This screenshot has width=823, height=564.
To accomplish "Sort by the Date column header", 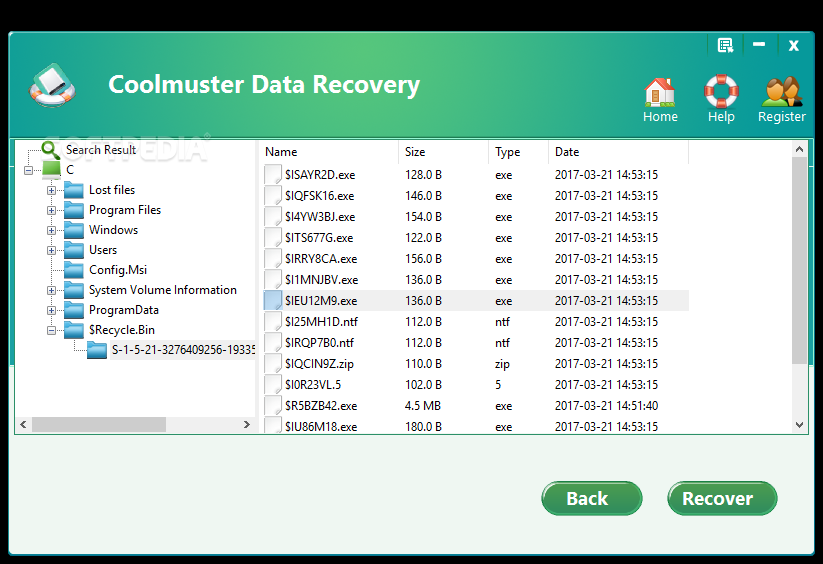I will tap(618, 152).
